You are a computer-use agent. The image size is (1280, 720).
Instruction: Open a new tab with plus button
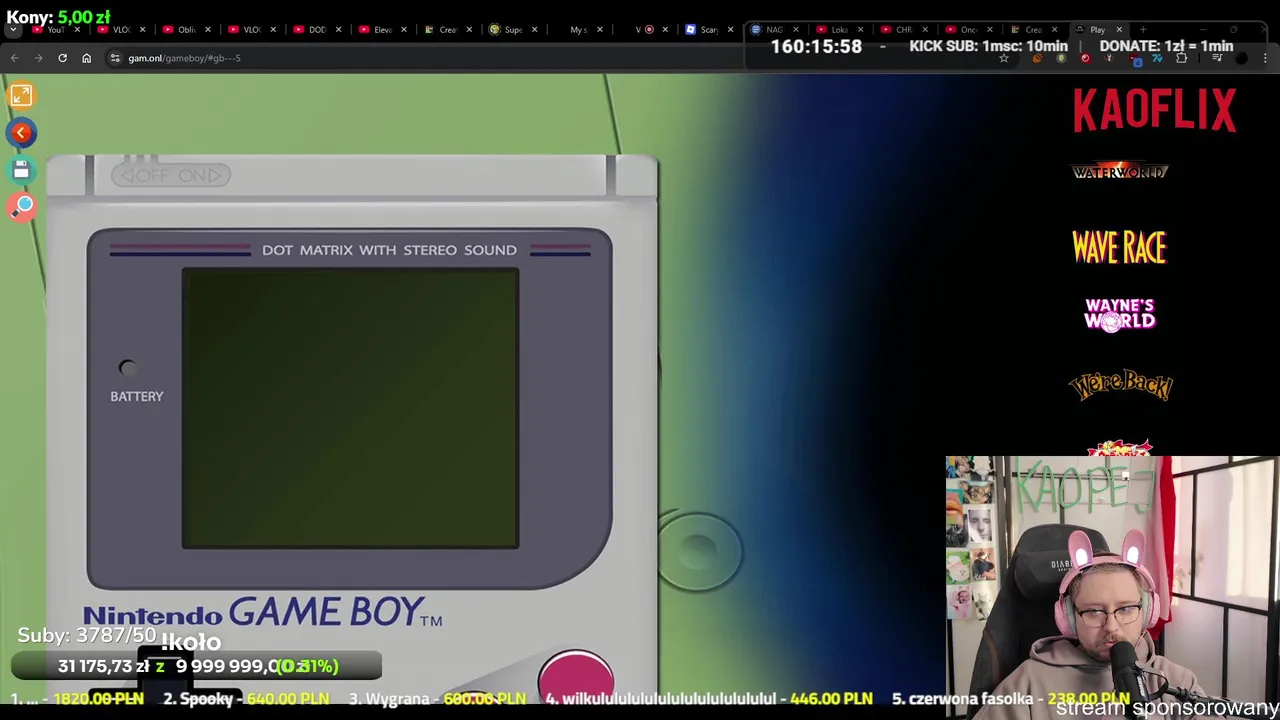click(1143, 29)
